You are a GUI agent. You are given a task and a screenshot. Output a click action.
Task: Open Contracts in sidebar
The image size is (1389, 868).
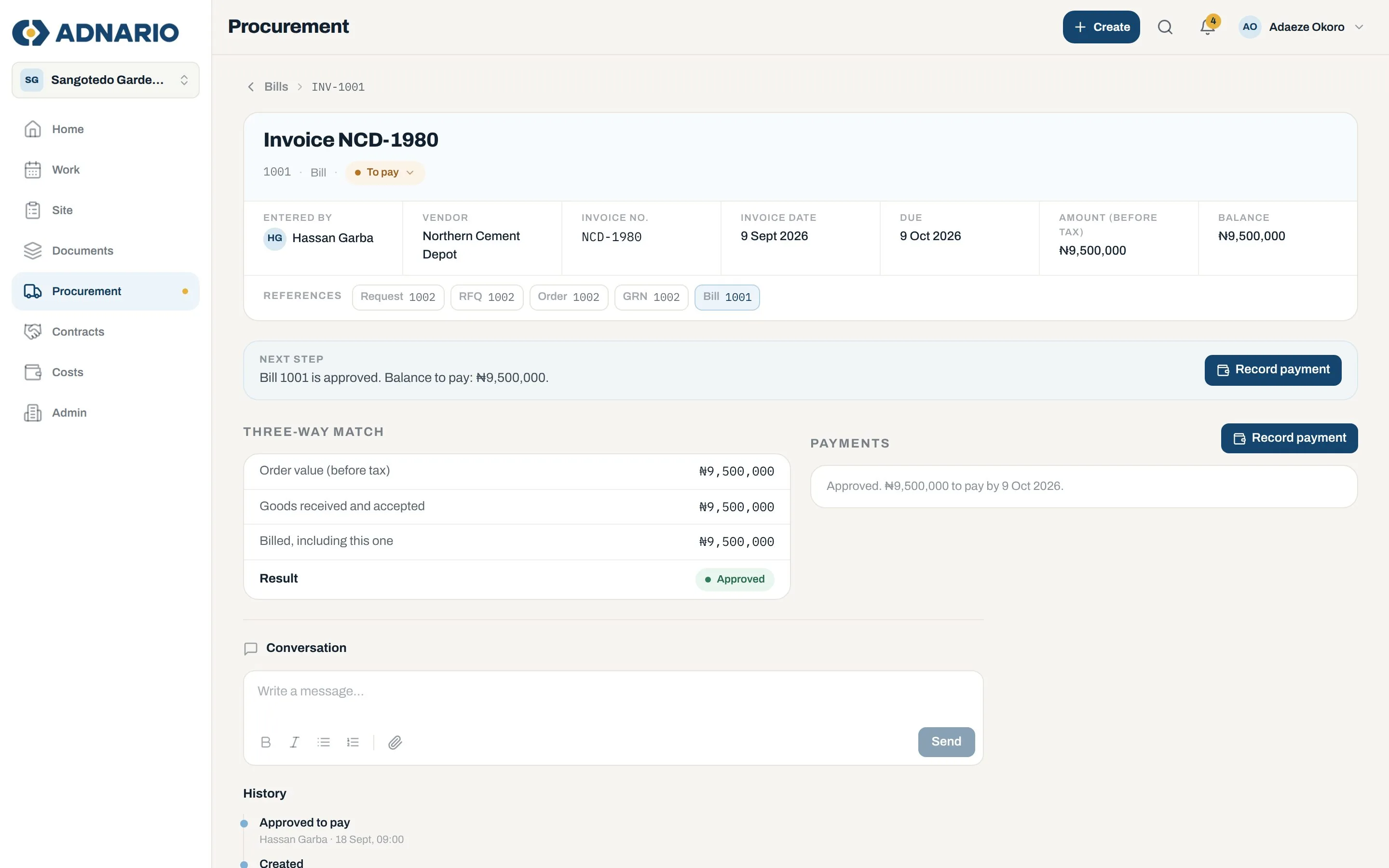(x=106, y=332)
